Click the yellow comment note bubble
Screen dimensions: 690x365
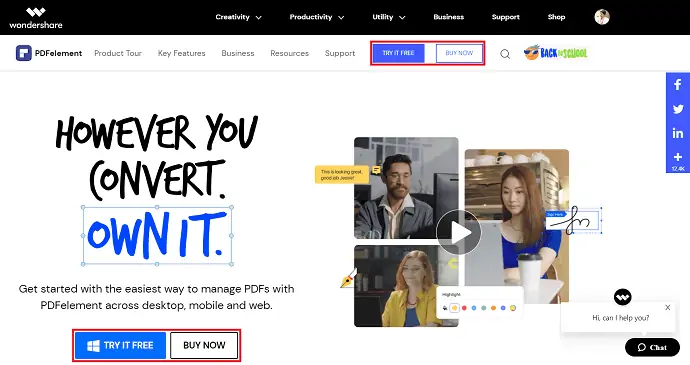(342, 175)
